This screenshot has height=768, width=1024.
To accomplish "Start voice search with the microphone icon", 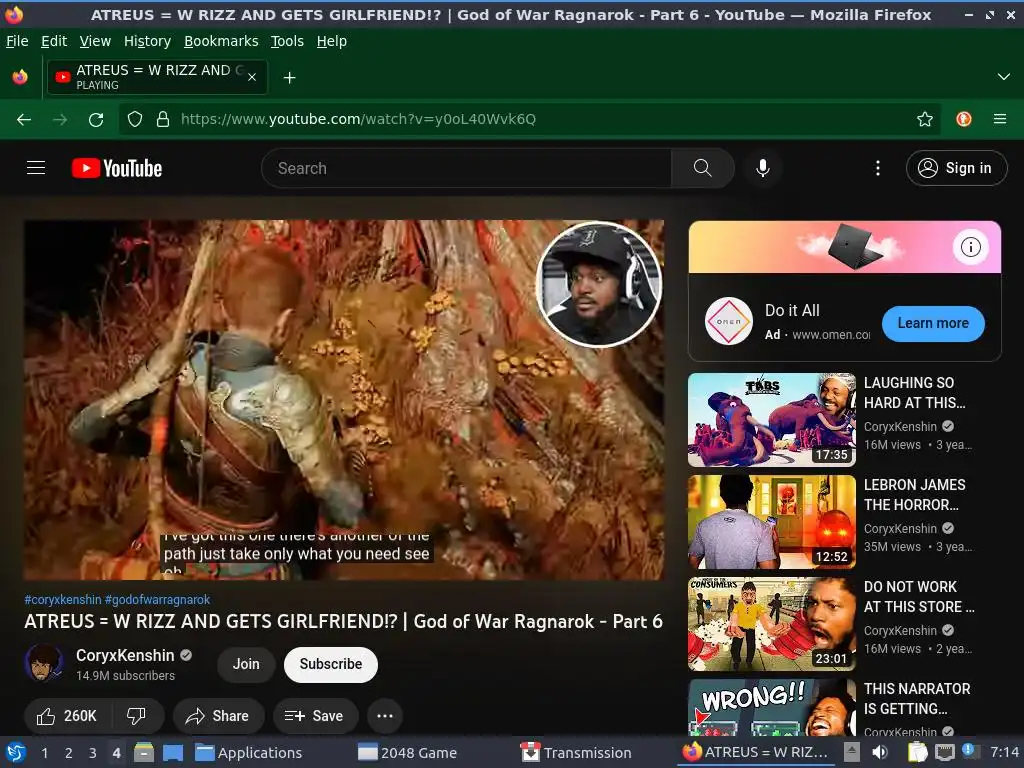I will (x=762, y=168).
